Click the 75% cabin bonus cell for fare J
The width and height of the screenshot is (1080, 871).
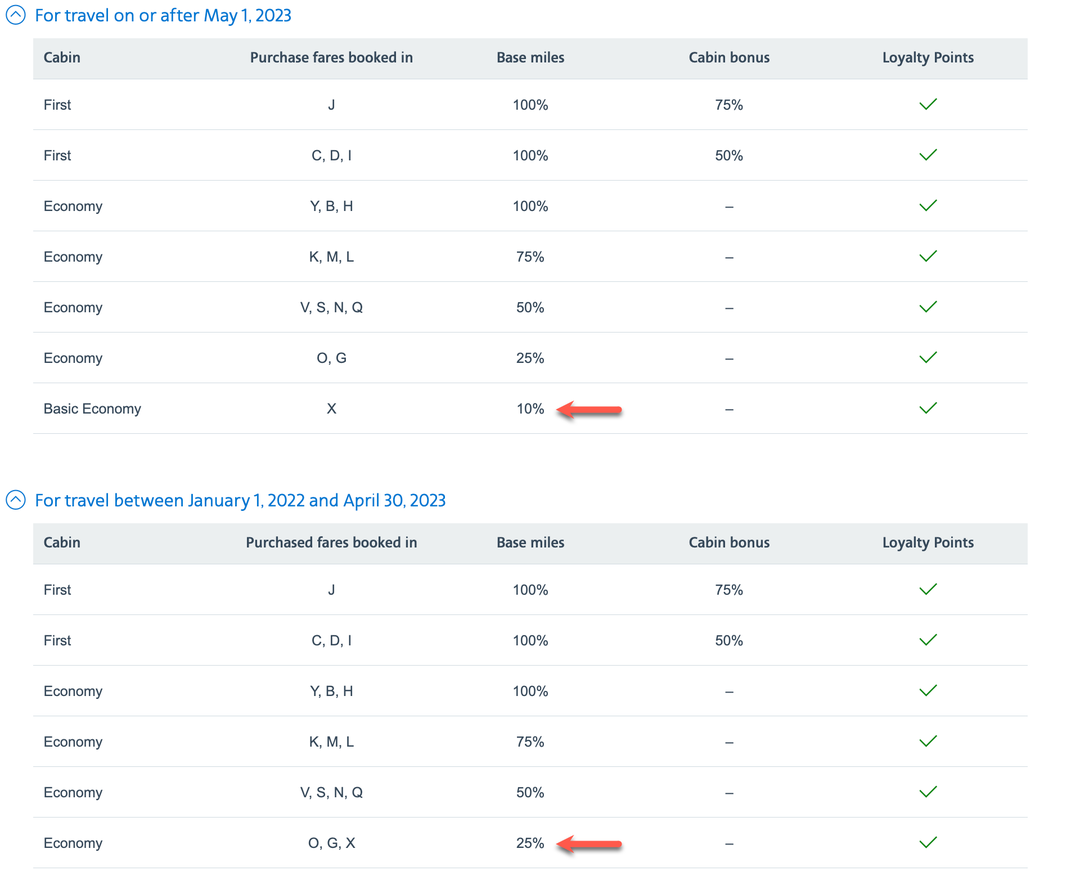729,104
